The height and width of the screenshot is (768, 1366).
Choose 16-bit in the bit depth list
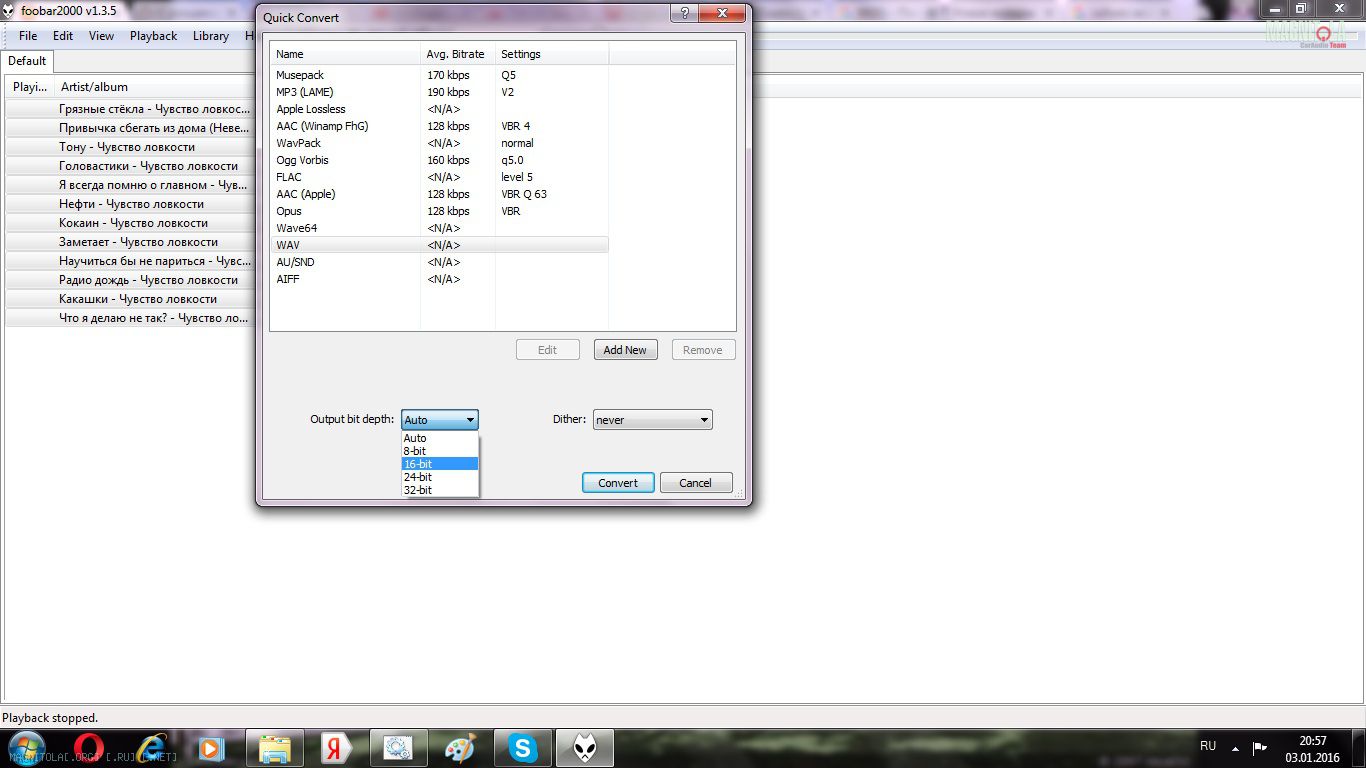pos(439,464)
